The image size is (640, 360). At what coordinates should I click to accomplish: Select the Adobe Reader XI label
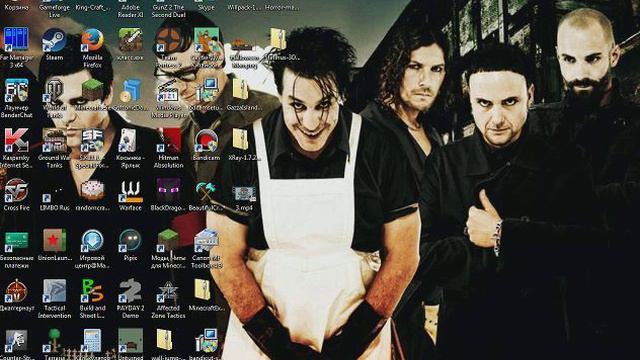coord(130,11)
